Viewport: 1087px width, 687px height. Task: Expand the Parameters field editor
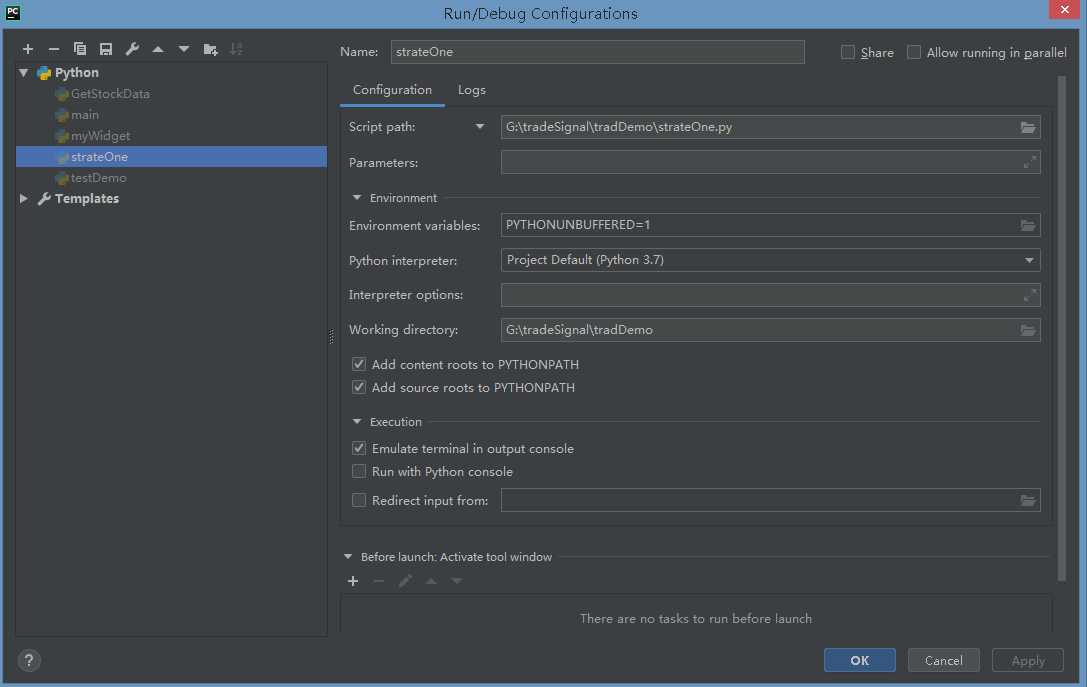1029,162
